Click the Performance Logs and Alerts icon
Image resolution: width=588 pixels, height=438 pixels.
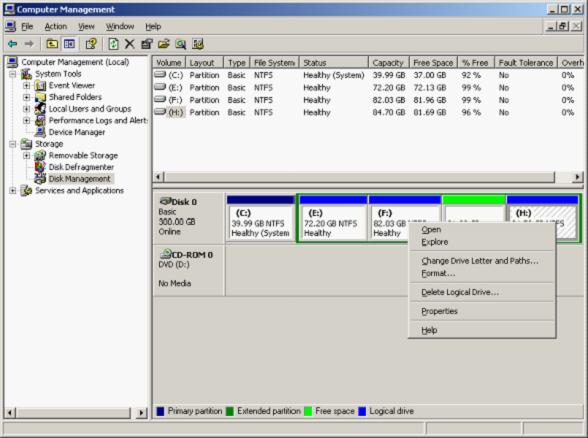click(x=40, y=120)
